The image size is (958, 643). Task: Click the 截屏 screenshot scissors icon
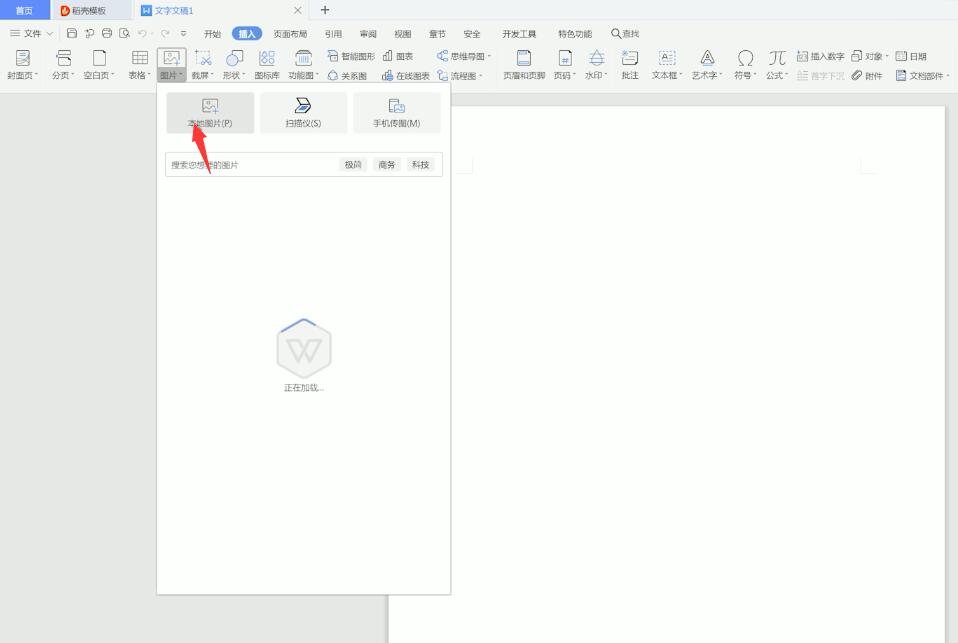203,58
